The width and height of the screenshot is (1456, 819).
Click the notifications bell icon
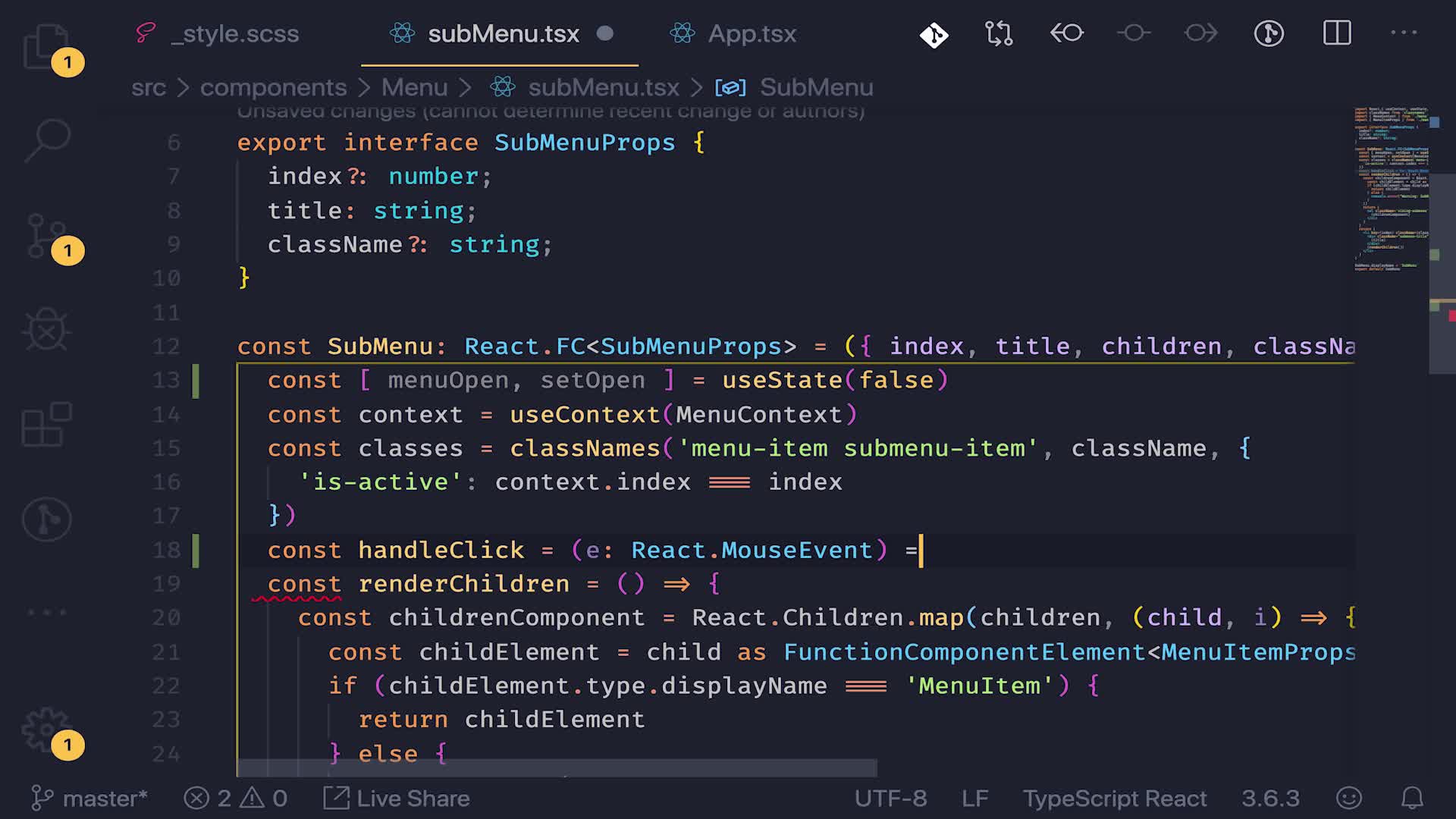[x=1411, y=799]
